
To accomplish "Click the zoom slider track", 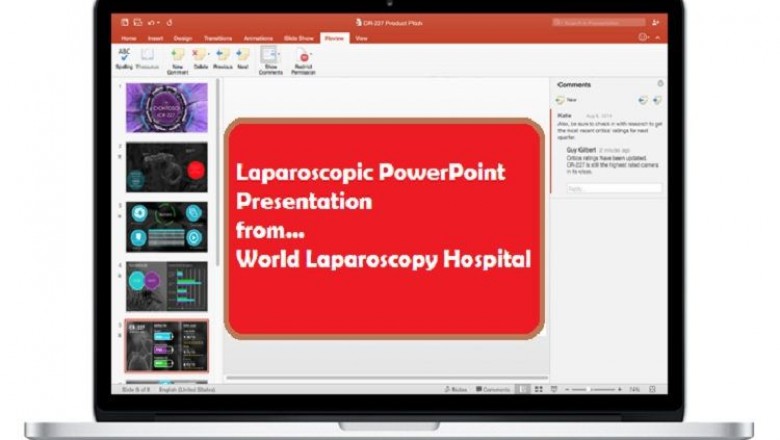I will click(593, 390).
